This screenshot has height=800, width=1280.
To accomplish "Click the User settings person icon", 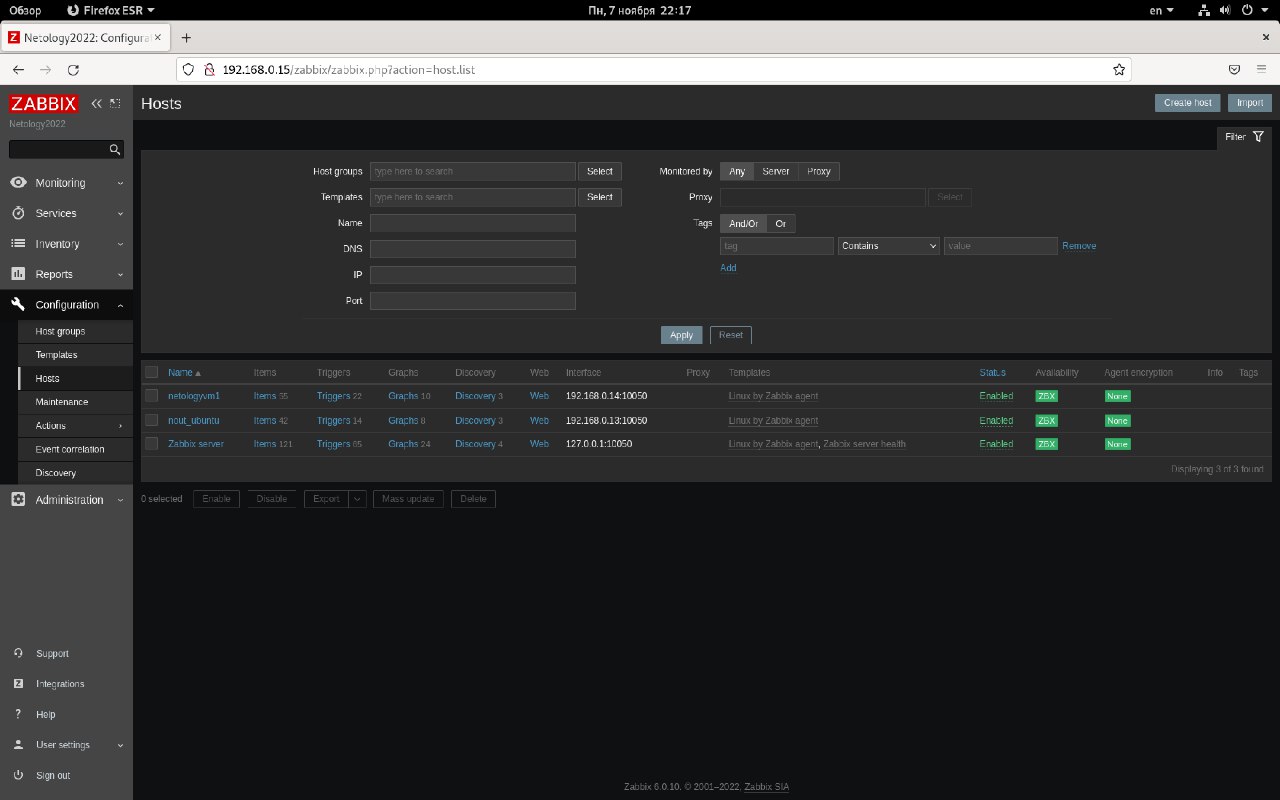I will click(18, 745).
